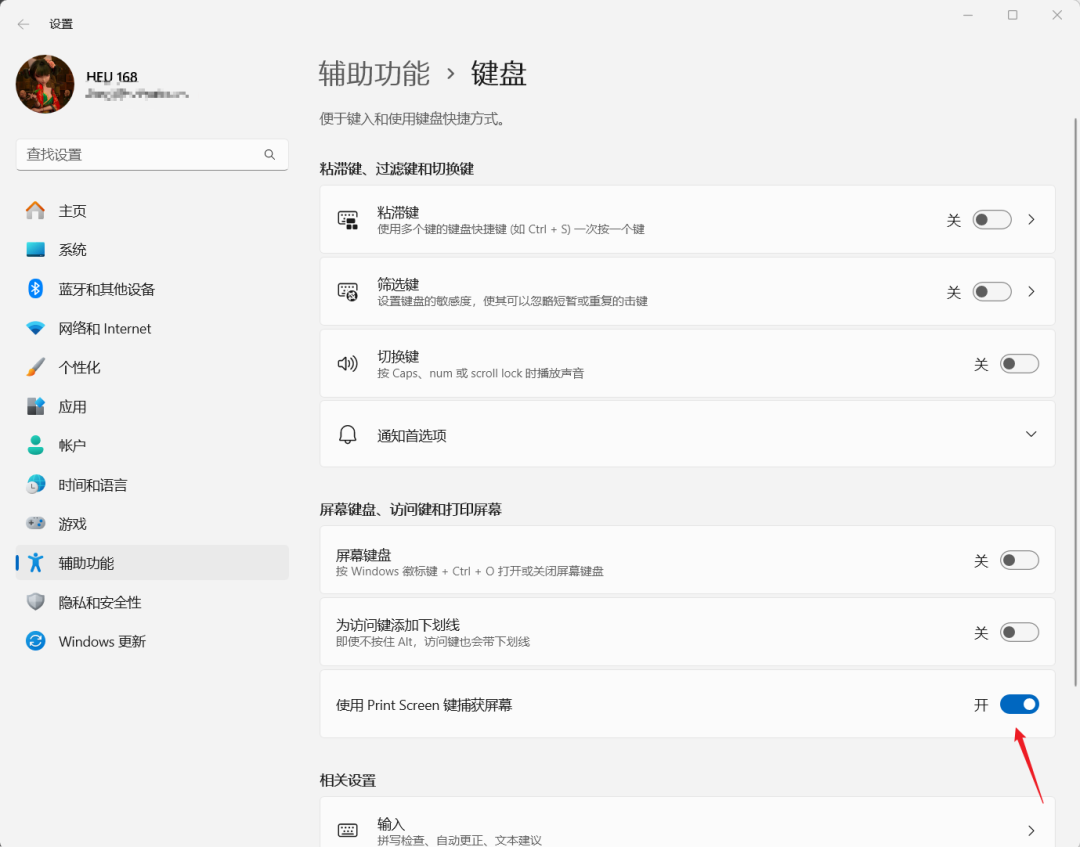This screenshot has height=847, width=1080.
Task: Click the 切换键 speaker icon
Action: (345, 363)
